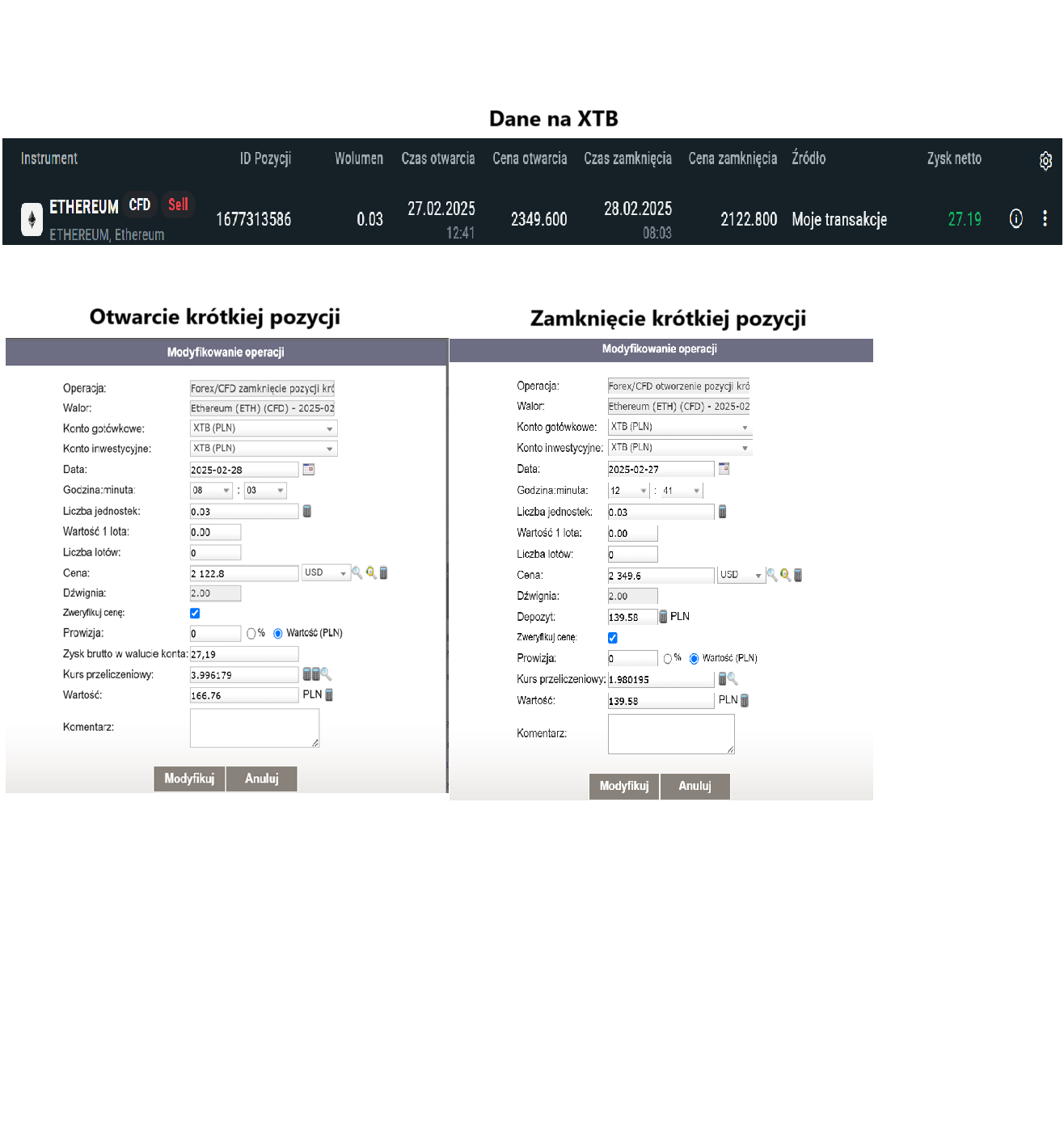Click Komentarz text area in Zamknięcie form
The width and height of the screenshot is (1064, 1127).
671,734
